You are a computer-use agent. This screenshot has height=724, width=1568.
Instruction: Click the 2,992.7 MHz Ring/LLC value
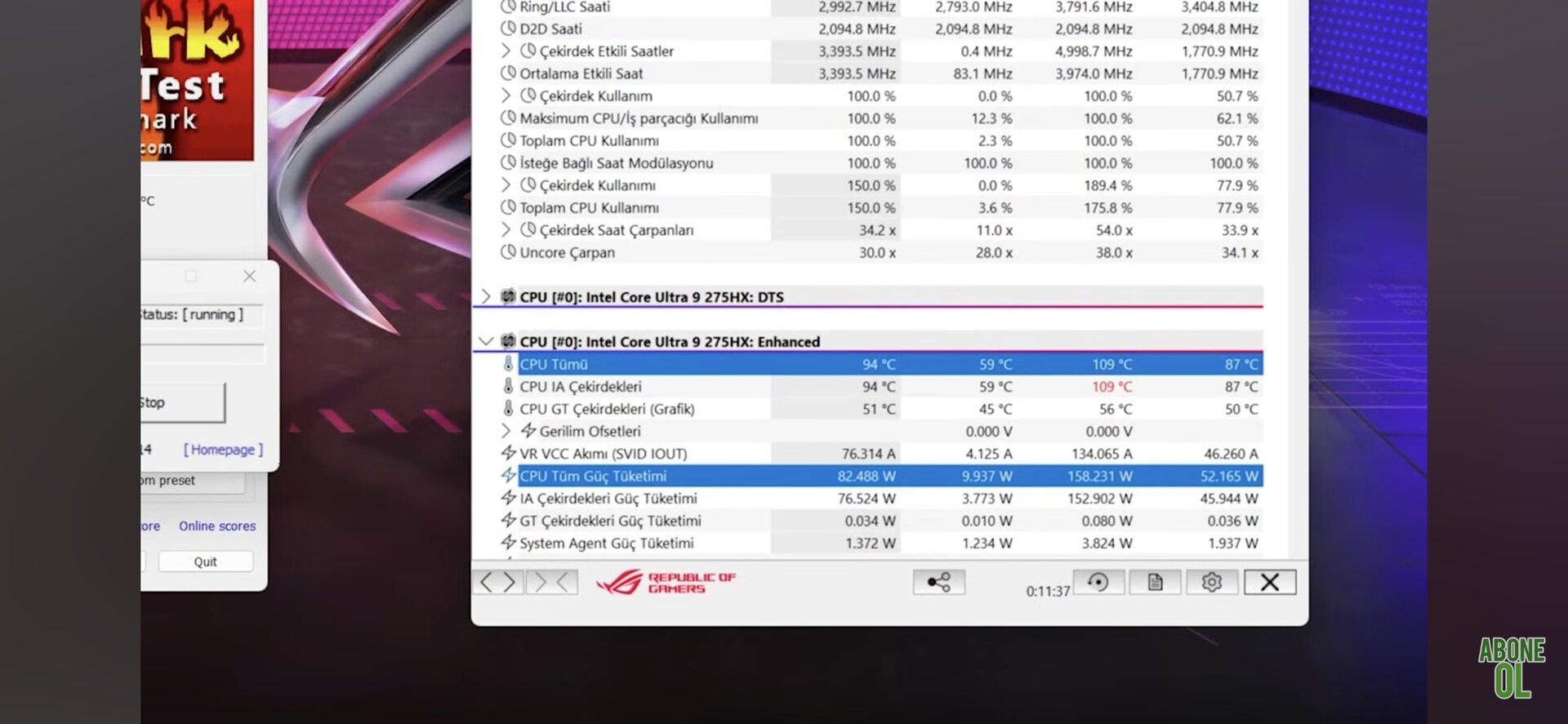click(857, 7)
